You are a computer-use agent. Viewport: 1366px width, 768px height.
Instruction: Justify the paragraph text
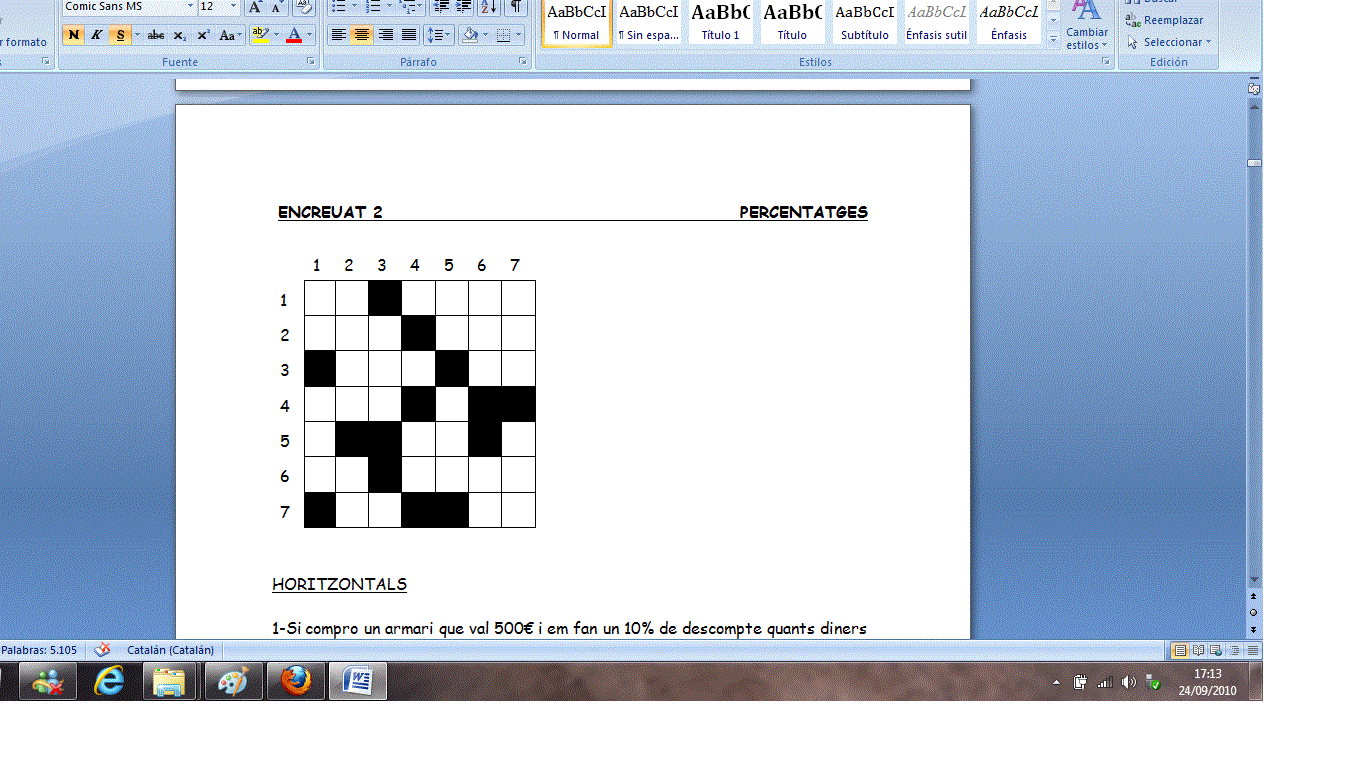[408, 35]
